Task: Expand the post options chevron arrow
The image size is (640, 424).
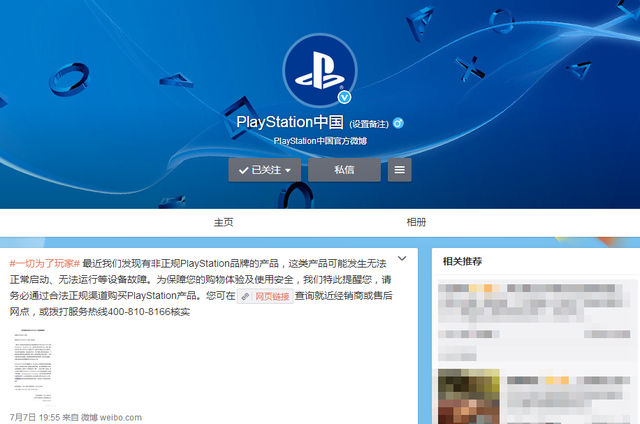Action: point(402,258)
